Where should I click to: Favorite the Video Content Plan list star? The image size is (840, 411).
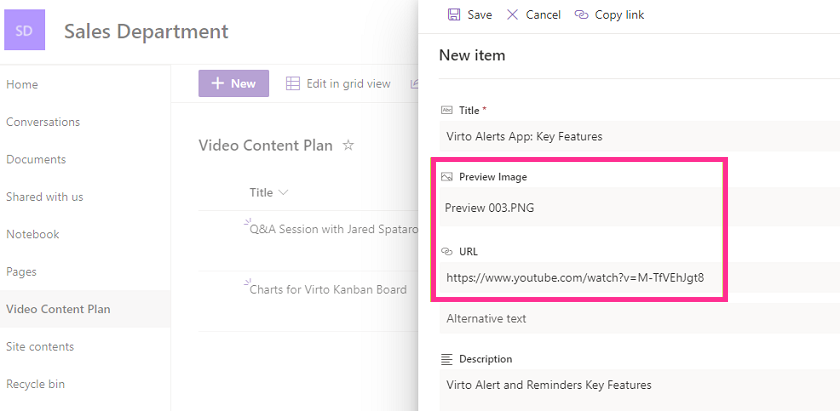point(348,145)
